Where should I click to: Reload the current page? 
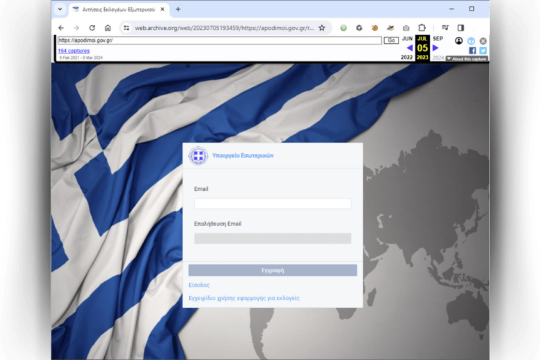[x=92, y=28]
